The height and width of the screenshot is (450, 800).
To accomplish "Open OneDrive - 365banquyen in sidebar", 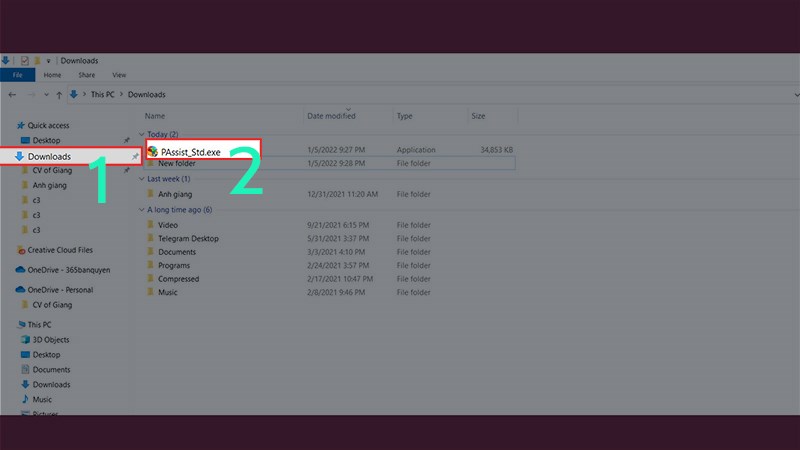I will coord(68,270).
